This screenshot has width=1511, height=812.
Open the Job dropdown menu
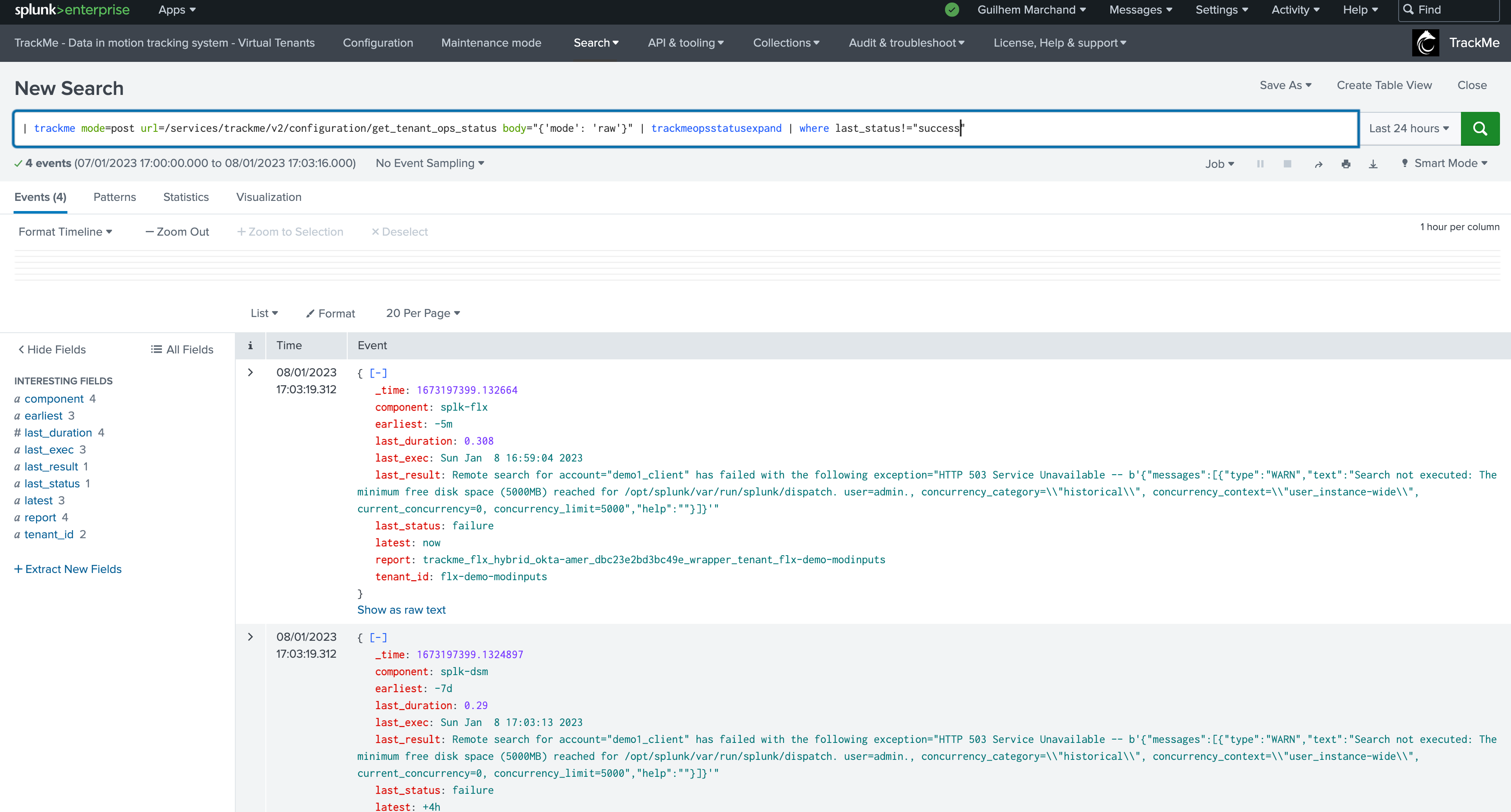tap(1219, 164)
